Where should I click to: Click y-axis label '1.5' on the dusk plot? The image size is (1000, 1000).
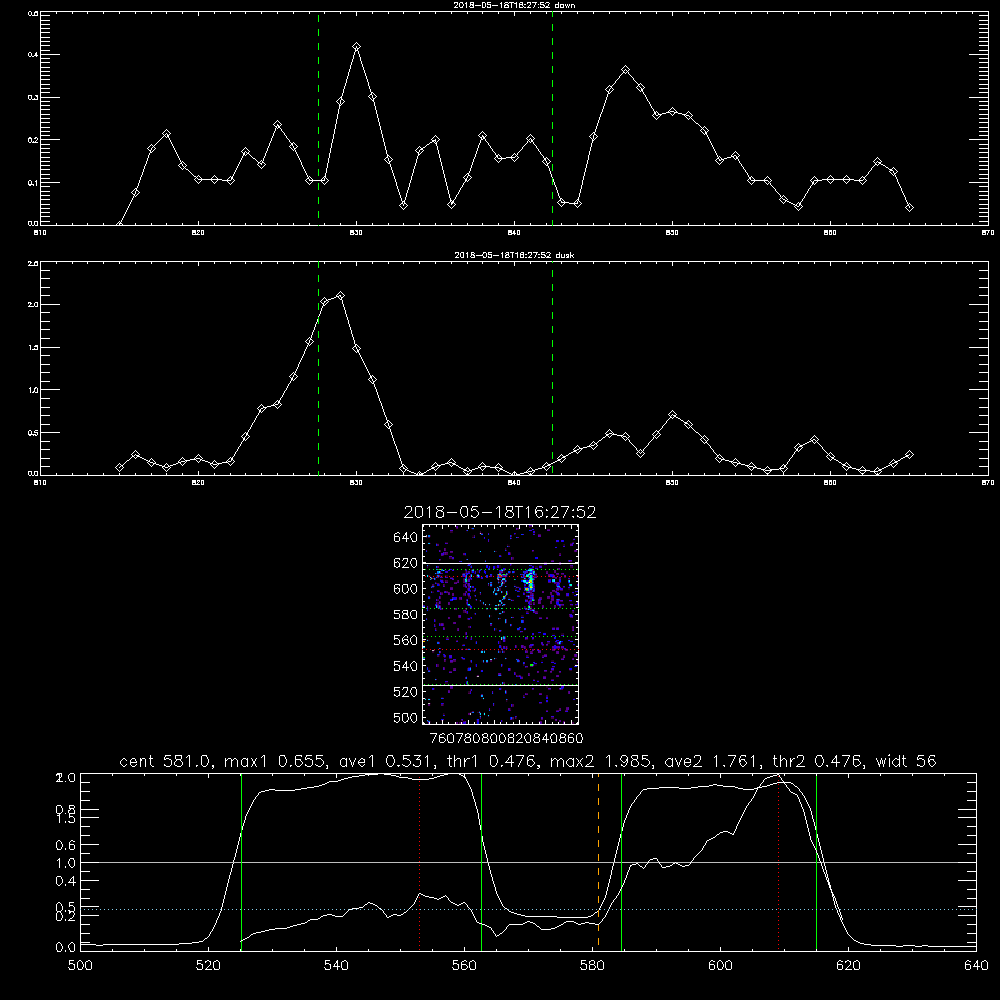33,348
